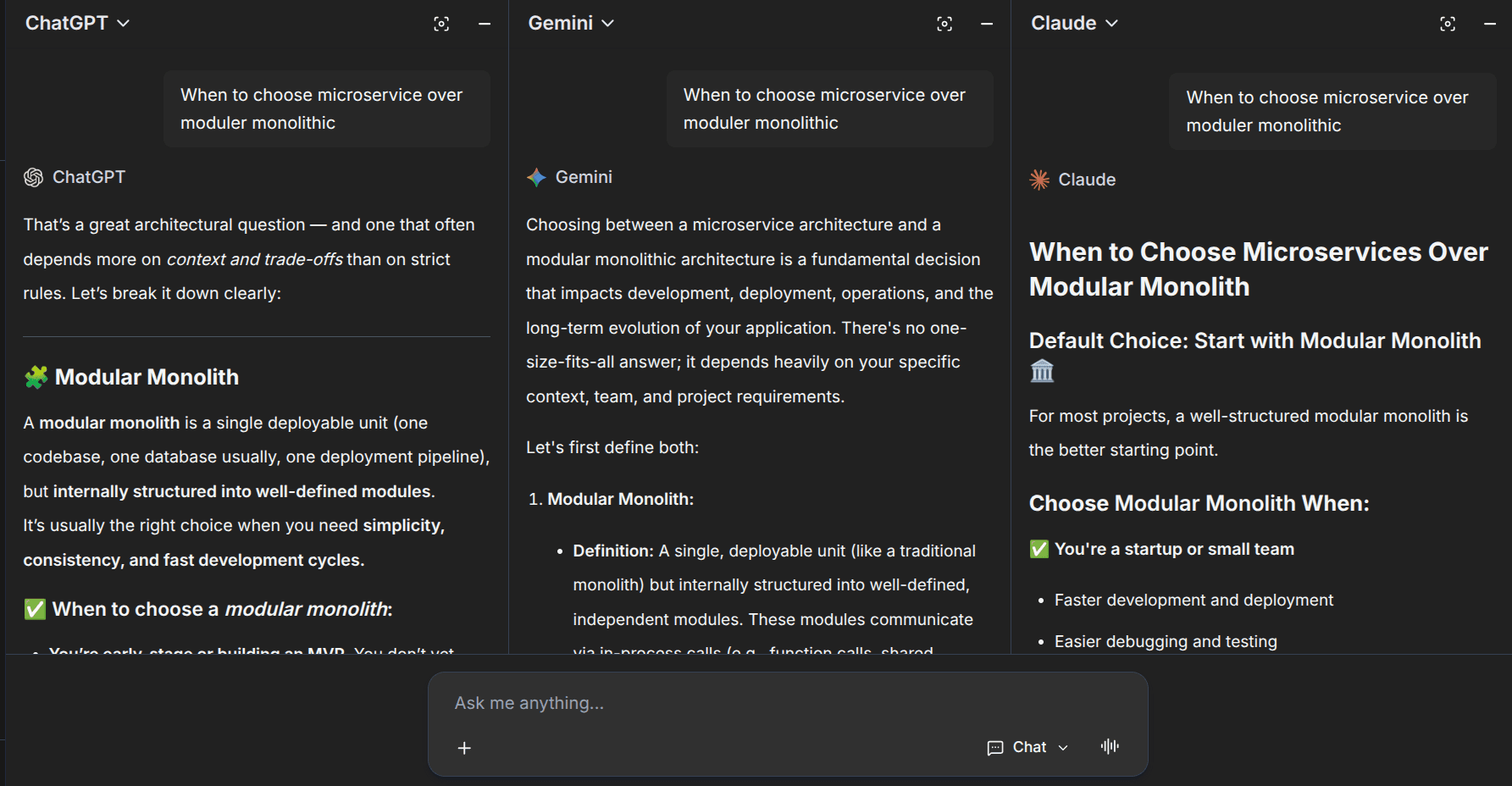The height and width of the screenshot is (786, 1512).
Task: Click the puzzle-piece "Modular Monolith" heading in ChatGPT panel
Action: tap(131, 377)
